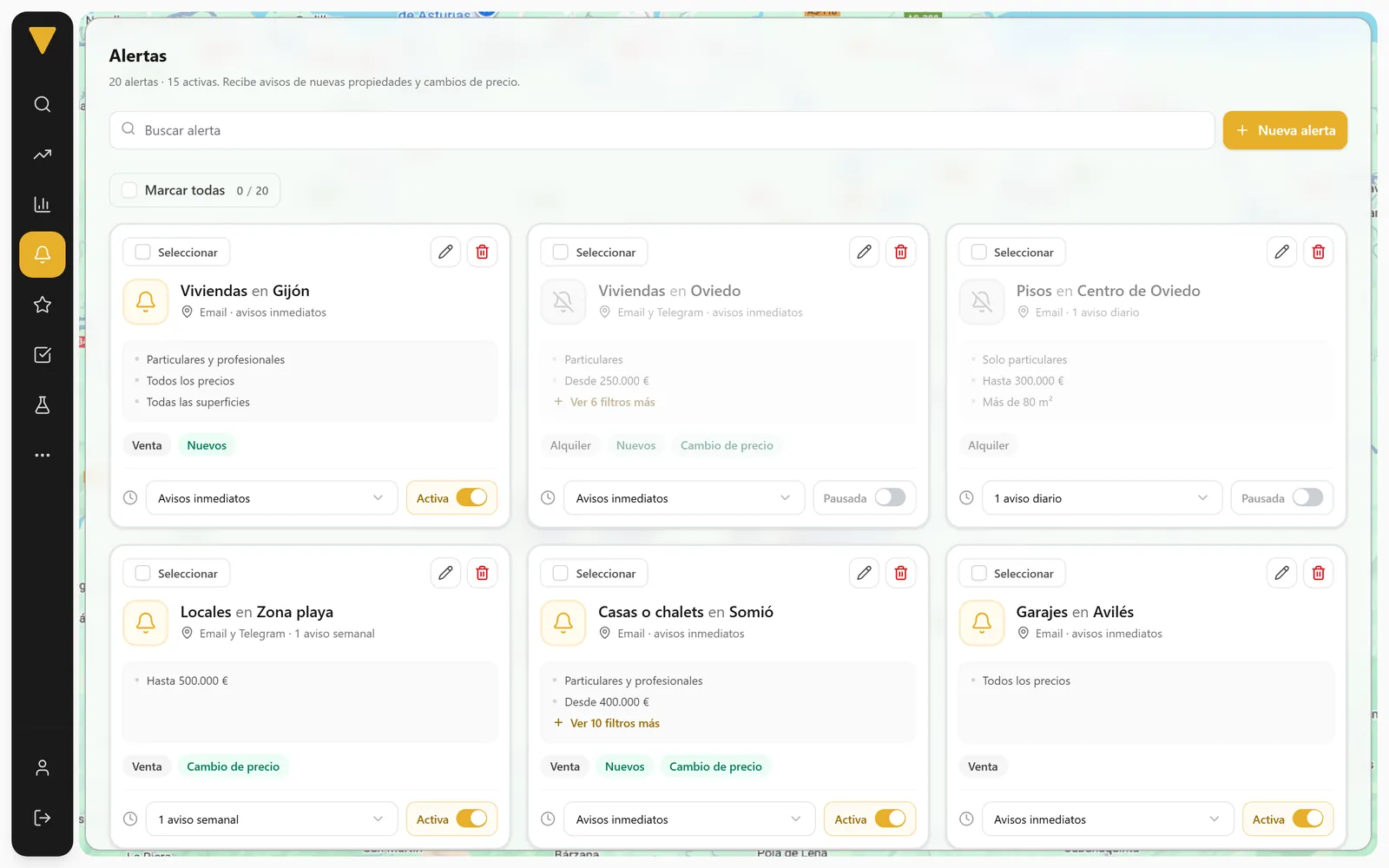The height and width of the screenshot is (868, 1389).
Task: Check the Marcar todas checkbox
Action: click(129, 190)
